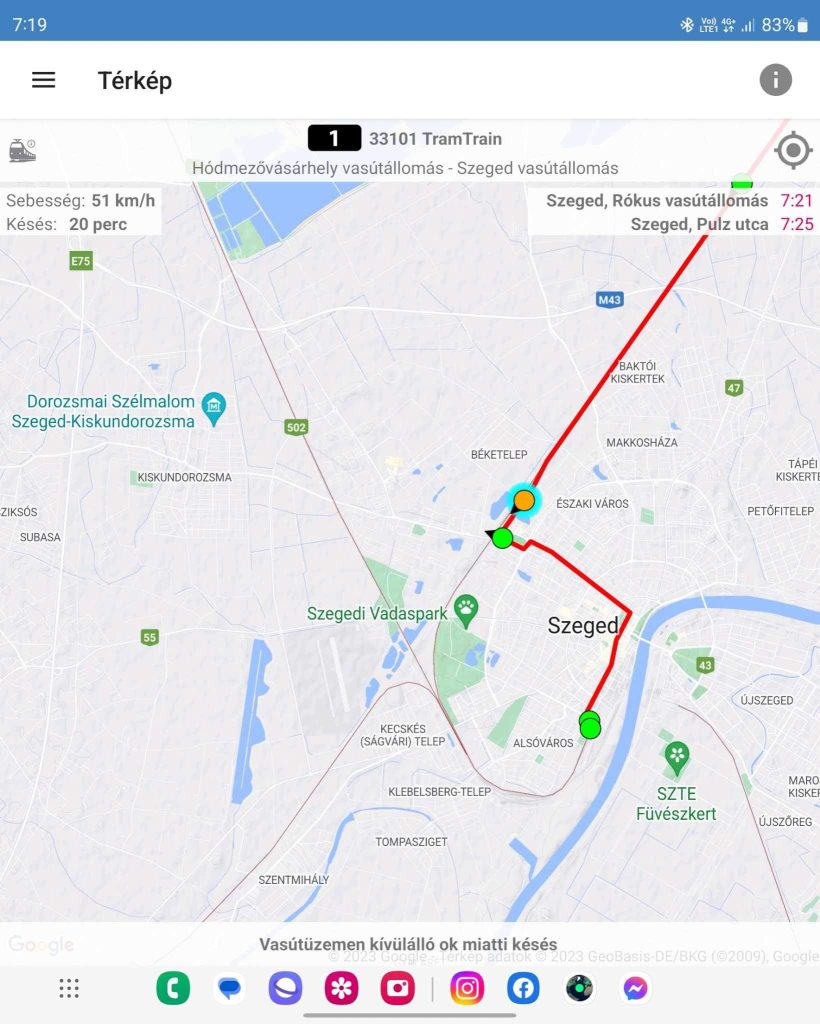
Task: Open the hamburger navigation menu
Action: pos(44,80)
